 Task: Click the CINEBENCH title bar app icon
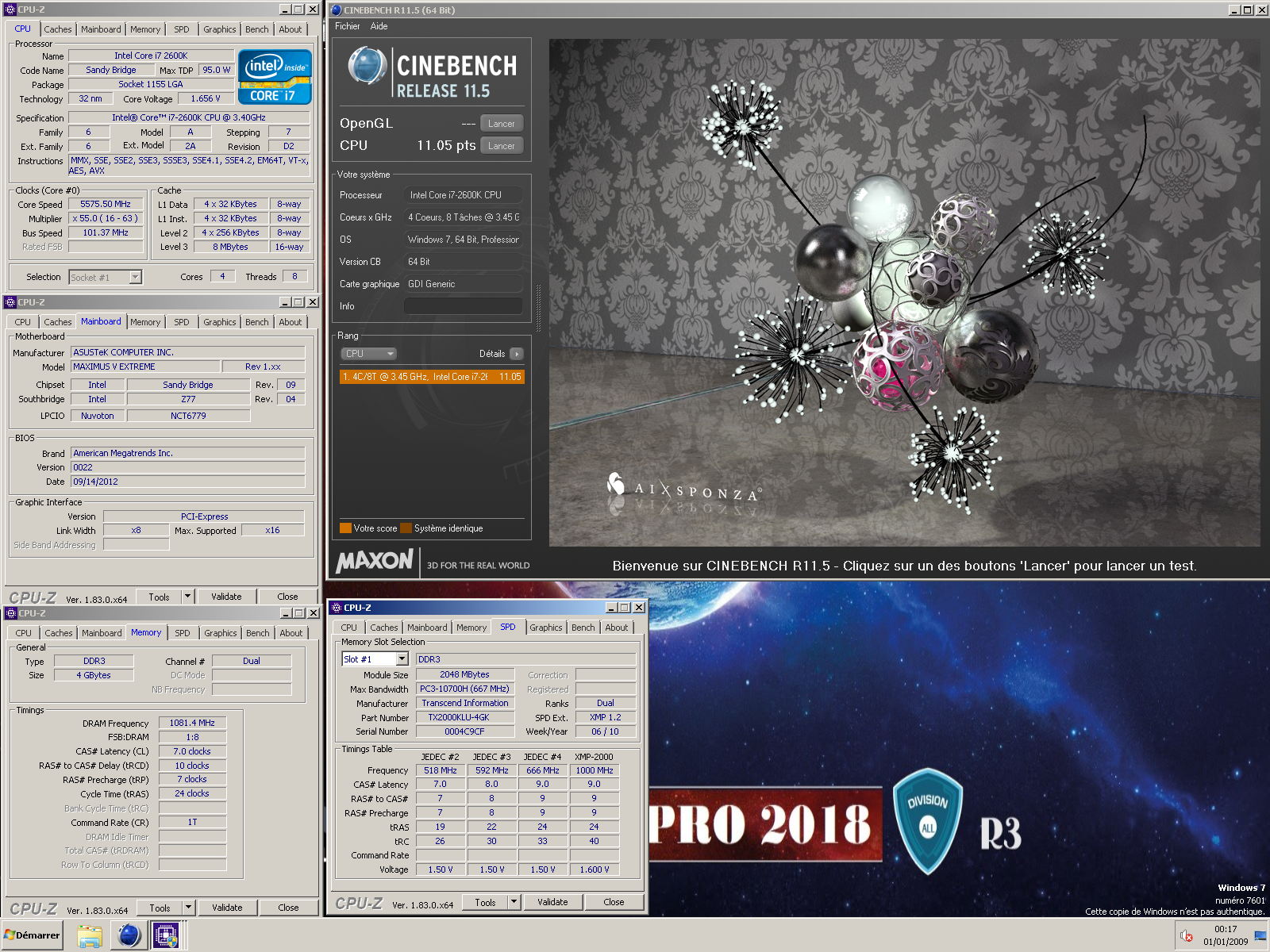(x=337, y=10)
